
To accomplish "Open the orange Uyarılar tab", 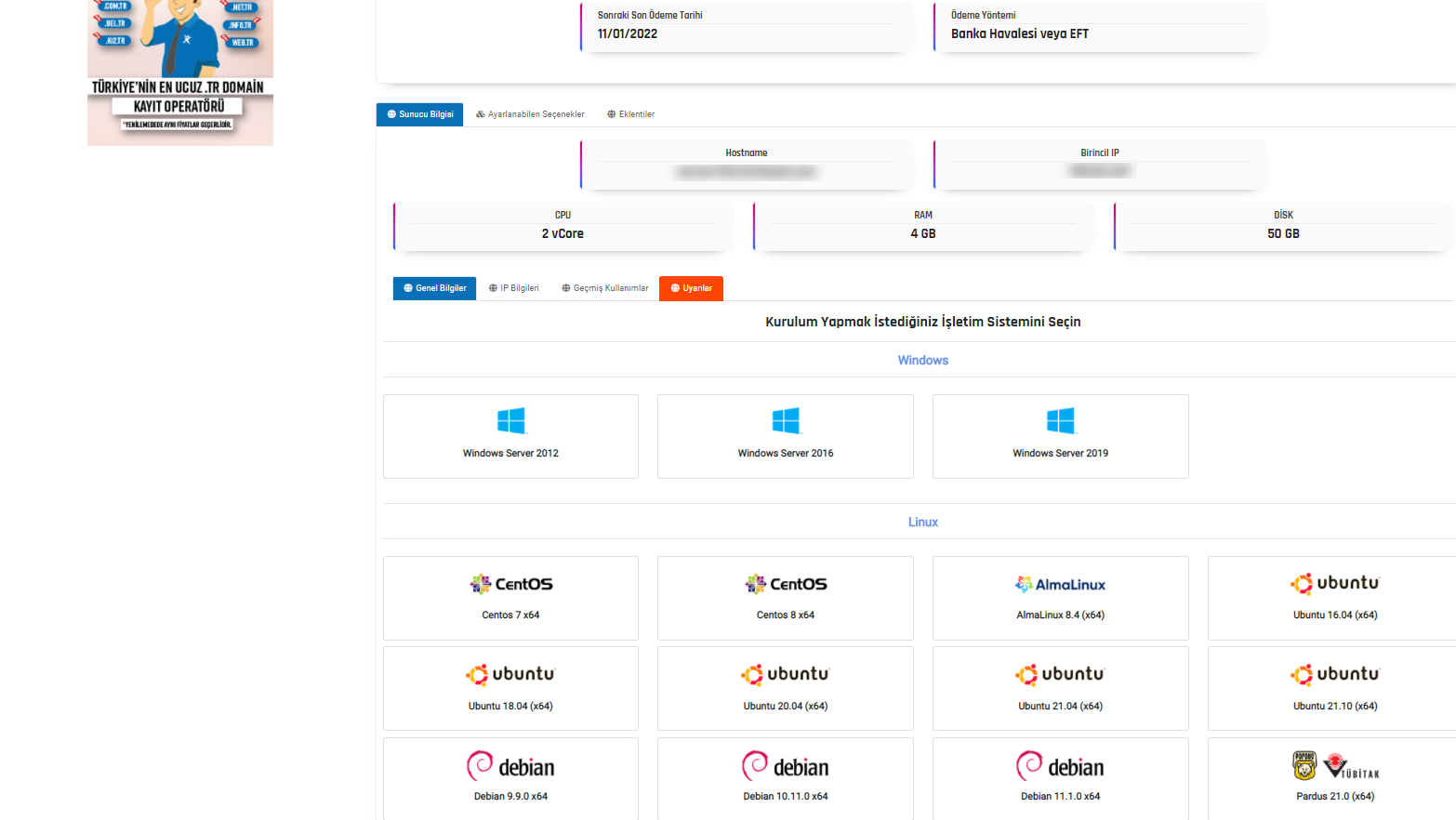I will [x=691, y=288].
